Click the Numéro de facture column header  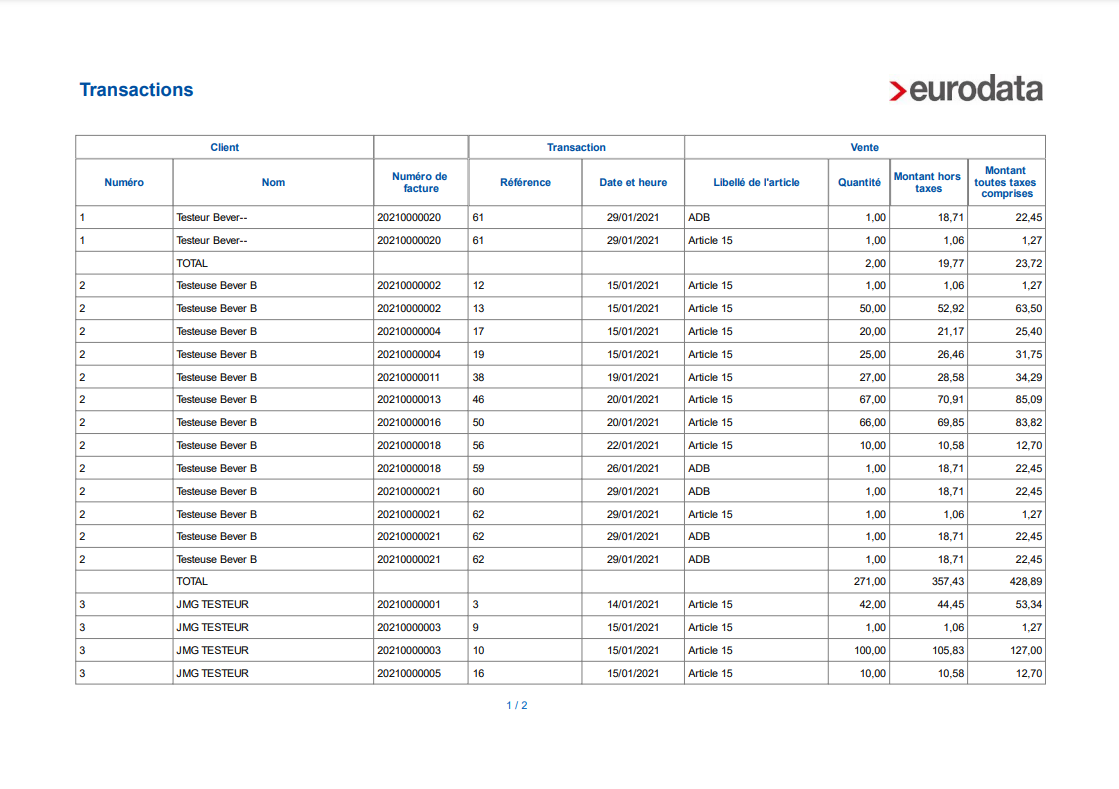point(420,183)
